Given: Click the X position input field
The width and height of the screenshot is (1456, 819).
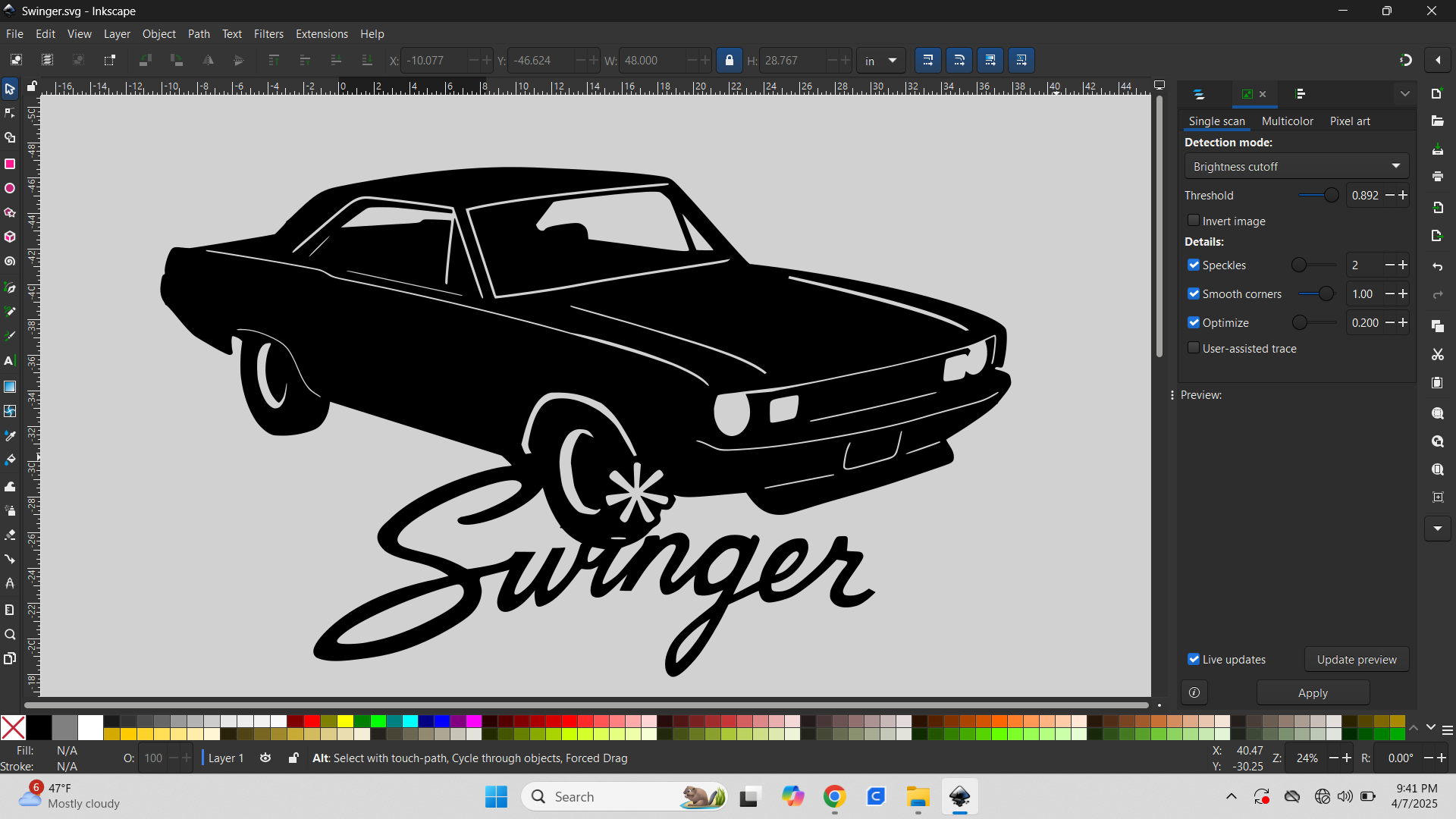Looking at the screenshot, I should pos(434,61).
